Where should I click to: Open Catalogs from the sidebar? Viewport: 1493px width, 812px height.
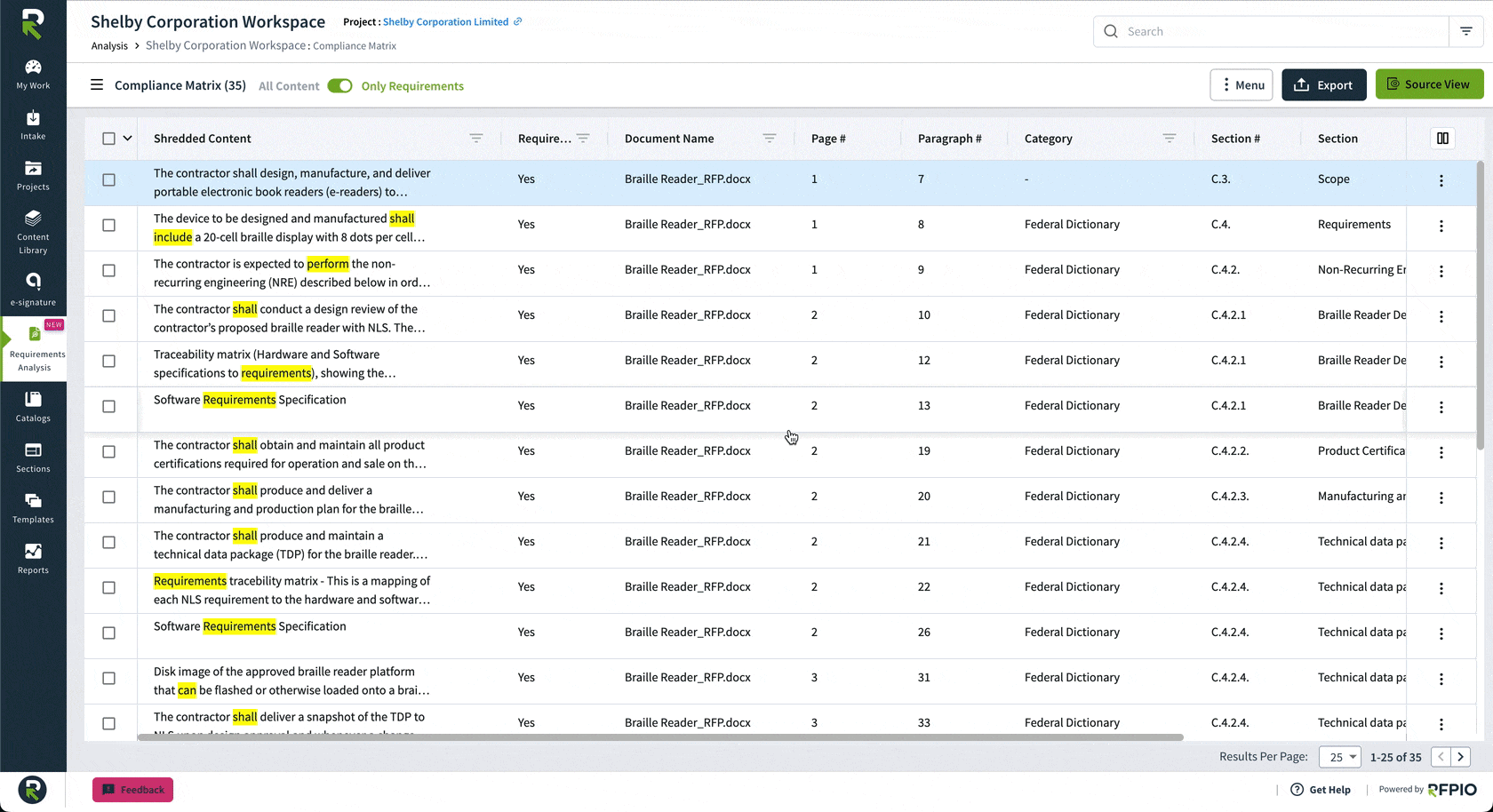pyautogui.click(x=33, y=407)
